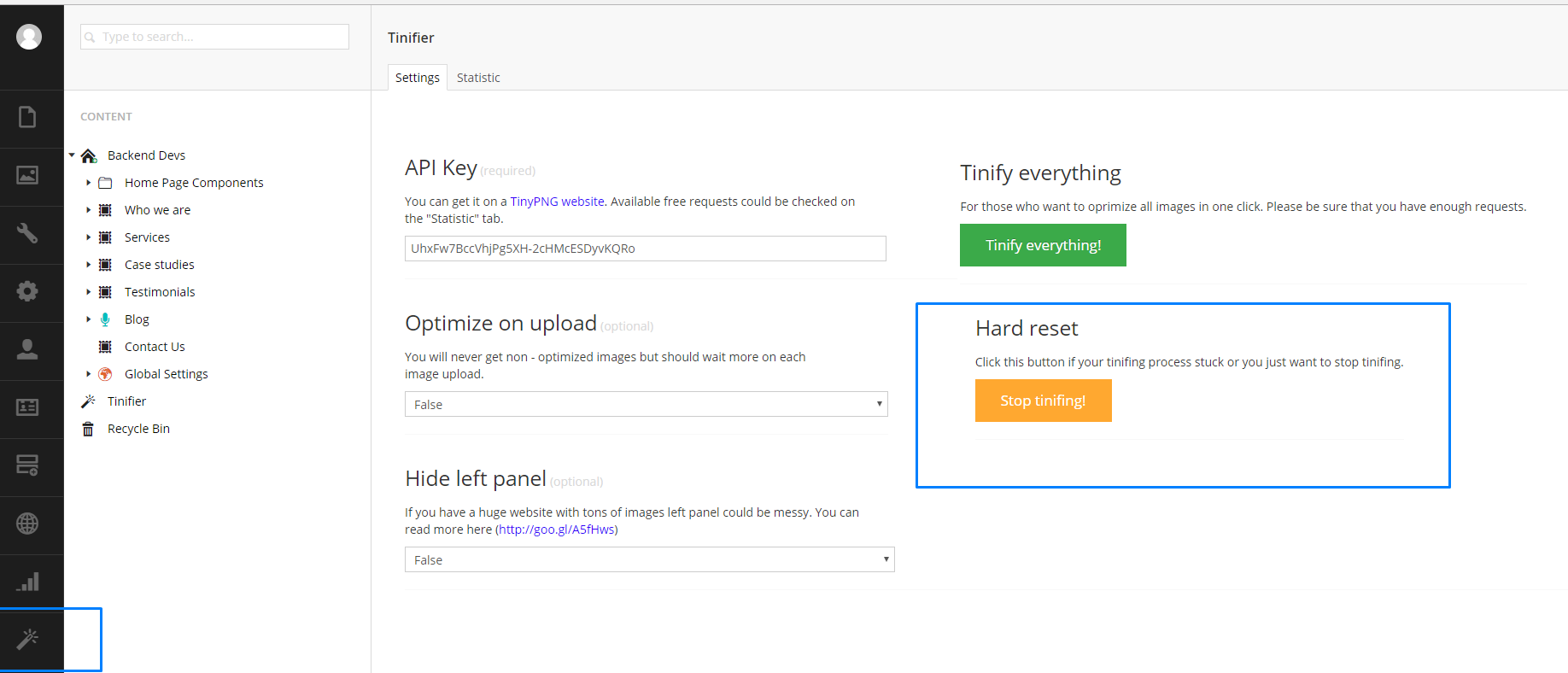Click the Global Settings globe icon
Viewport: 1568px width, 673px height.
[x=105, y=374]
